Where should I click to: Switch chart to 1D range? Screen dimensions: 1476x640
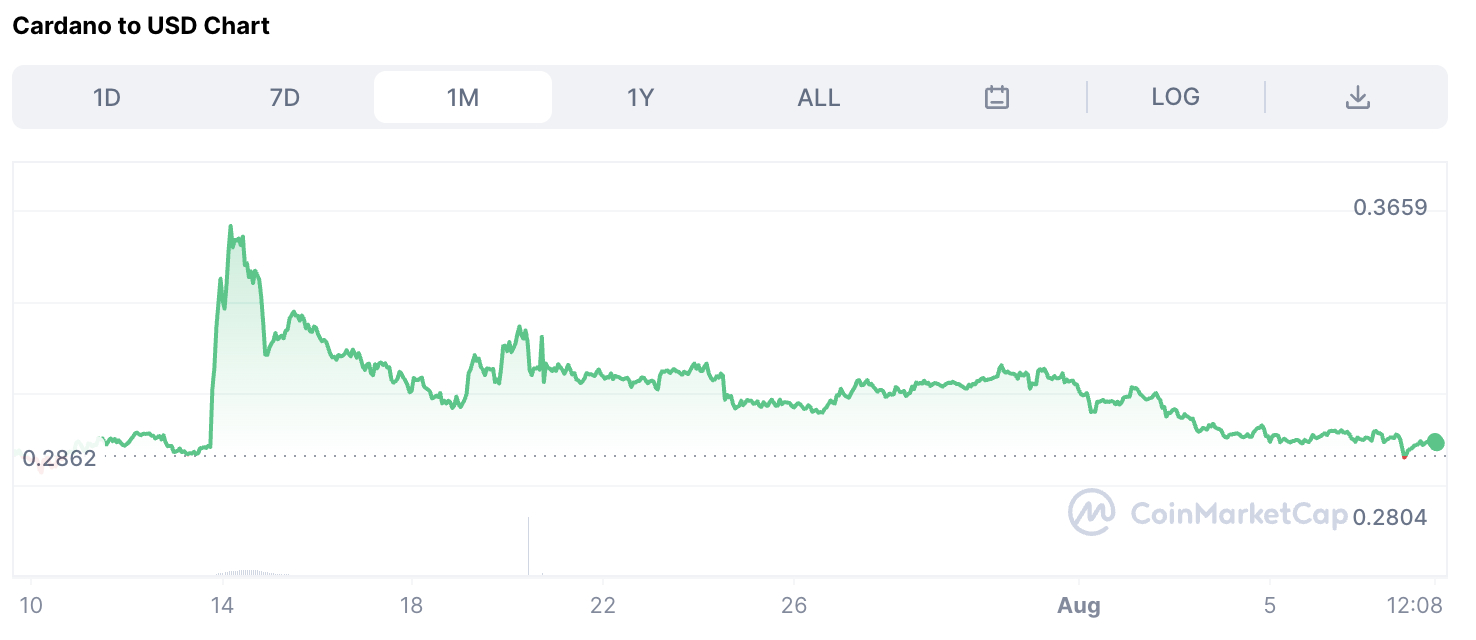pos(107,97)
